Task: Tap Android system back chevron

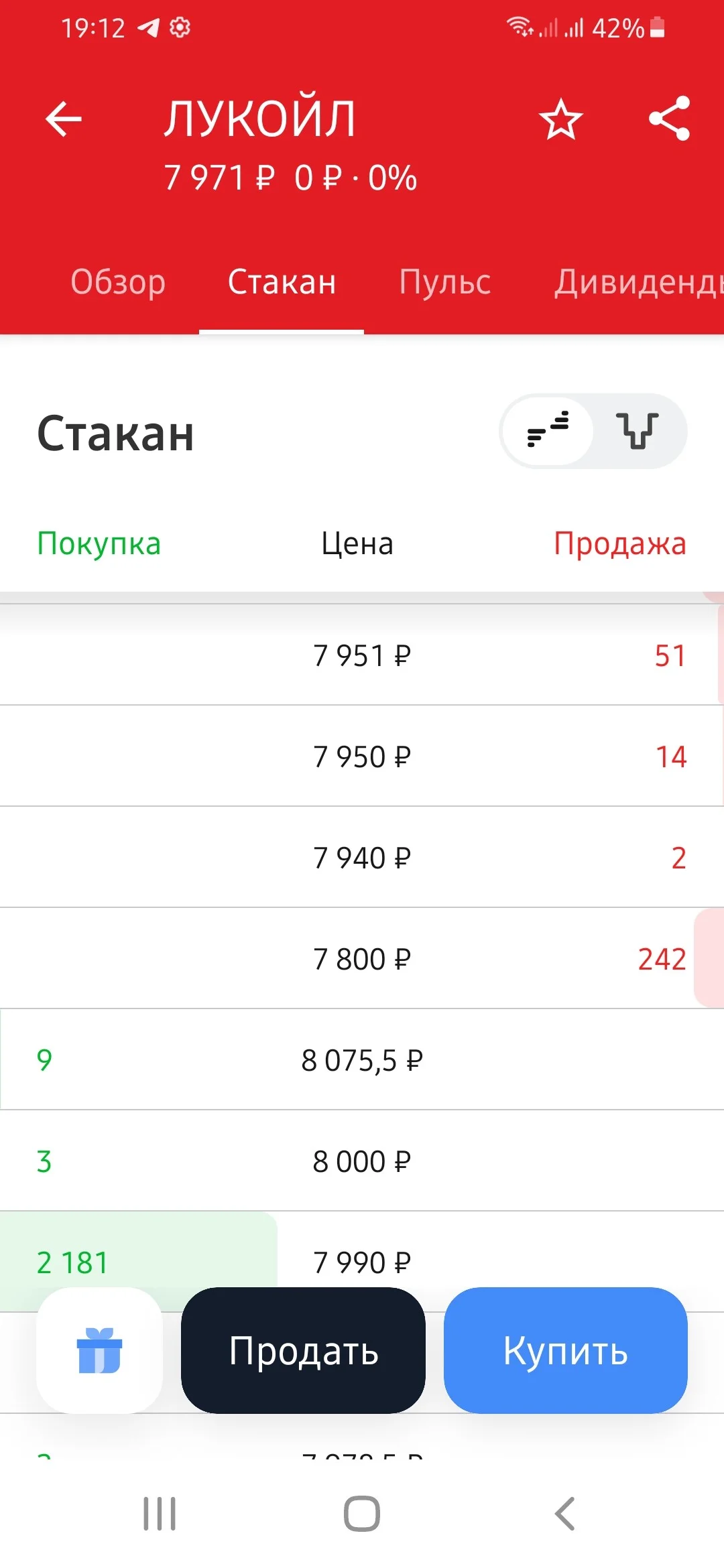Action: coord(564,1514)
